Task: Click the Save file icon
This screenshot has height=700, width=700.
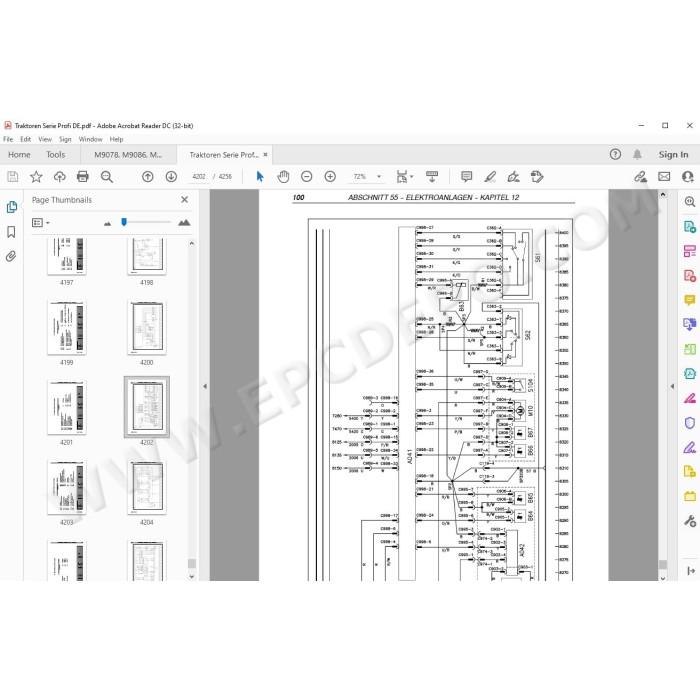Action: pyautogui.click(x=13, y=177)
